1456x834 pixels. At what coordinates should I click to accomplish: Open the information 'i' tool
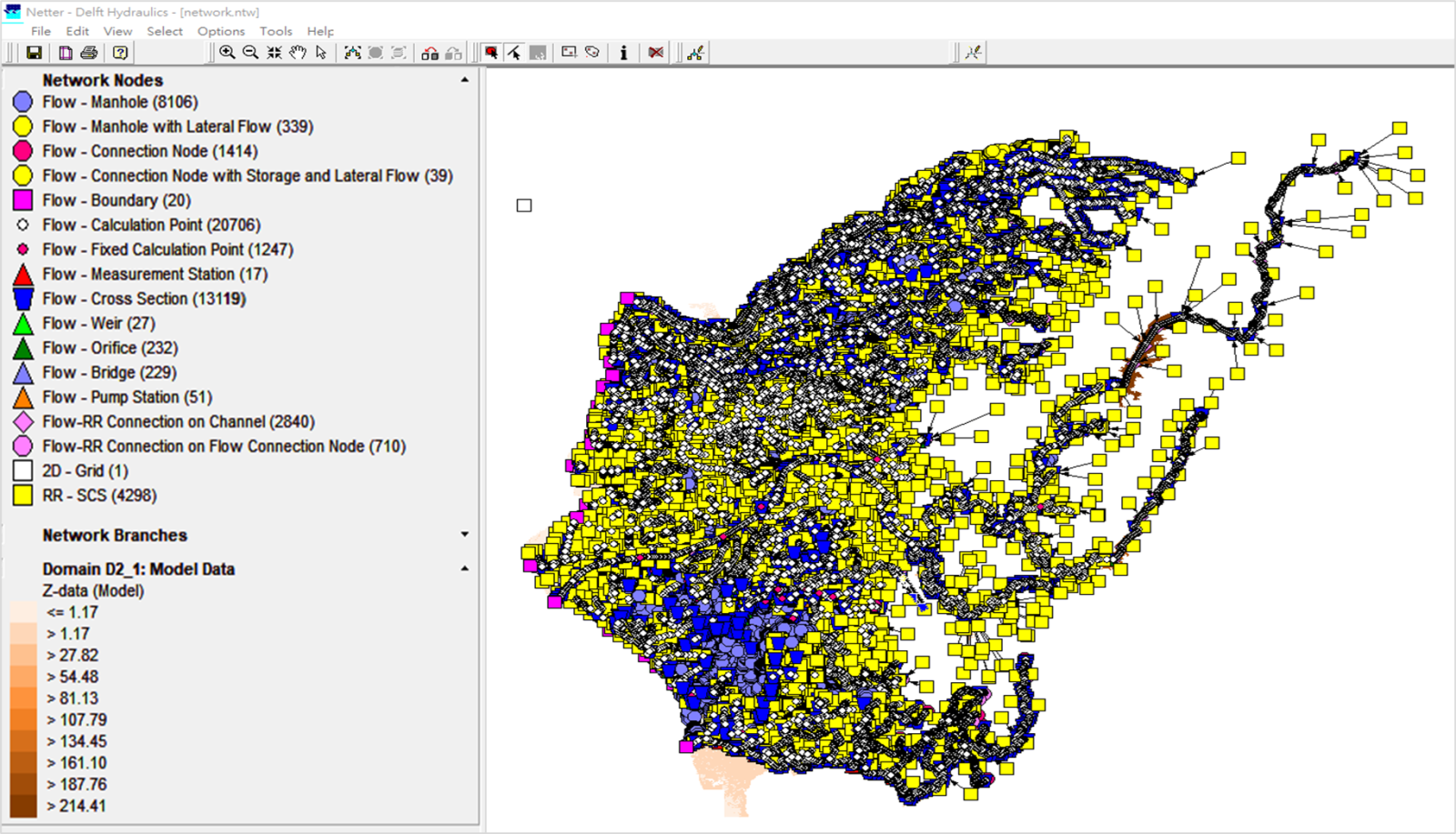(623, 53)
